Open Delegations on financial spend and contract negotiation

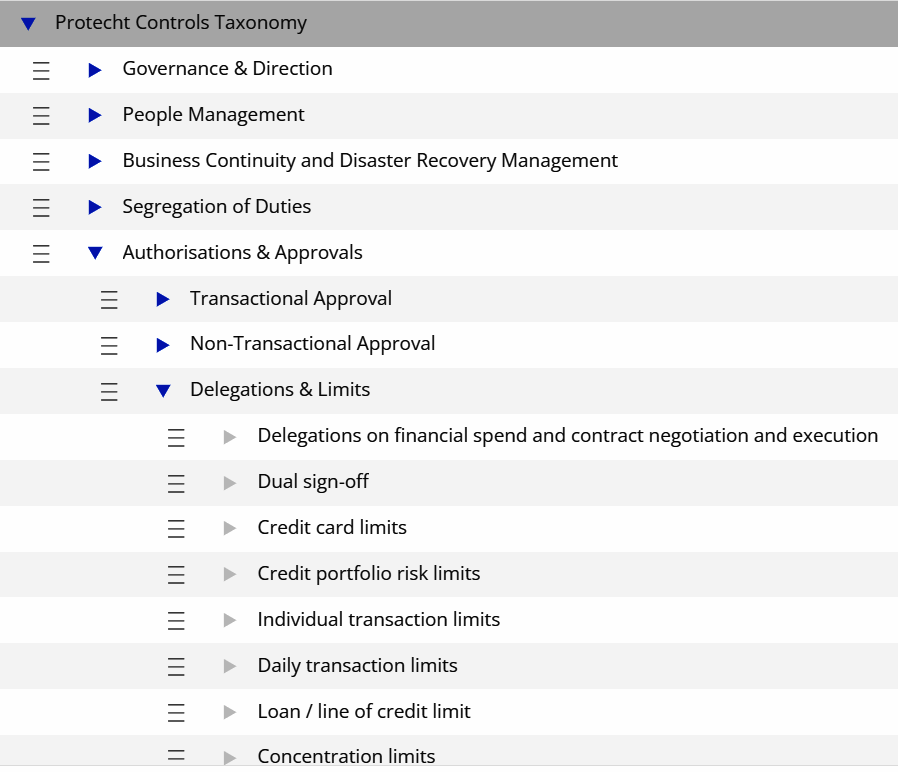567,436
